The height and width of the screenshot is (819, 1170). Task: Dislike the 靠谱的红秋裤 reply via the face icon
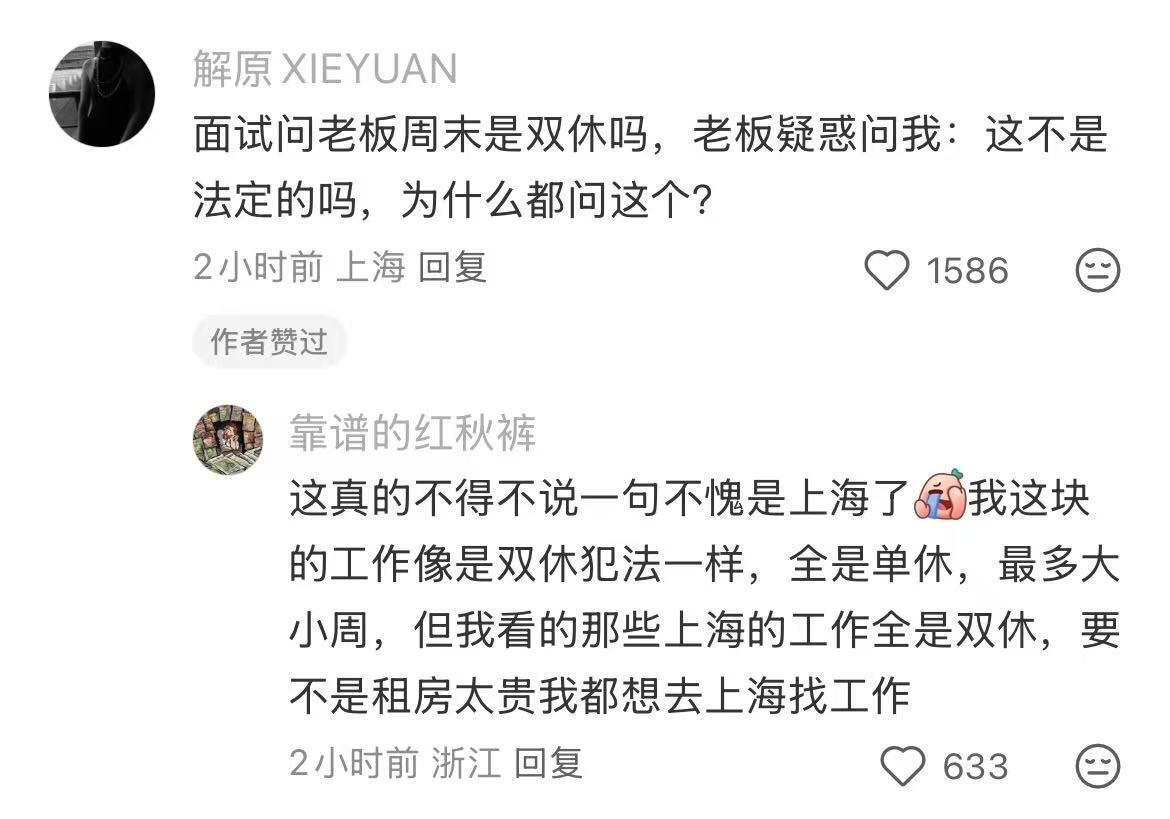coord(1098,765)
